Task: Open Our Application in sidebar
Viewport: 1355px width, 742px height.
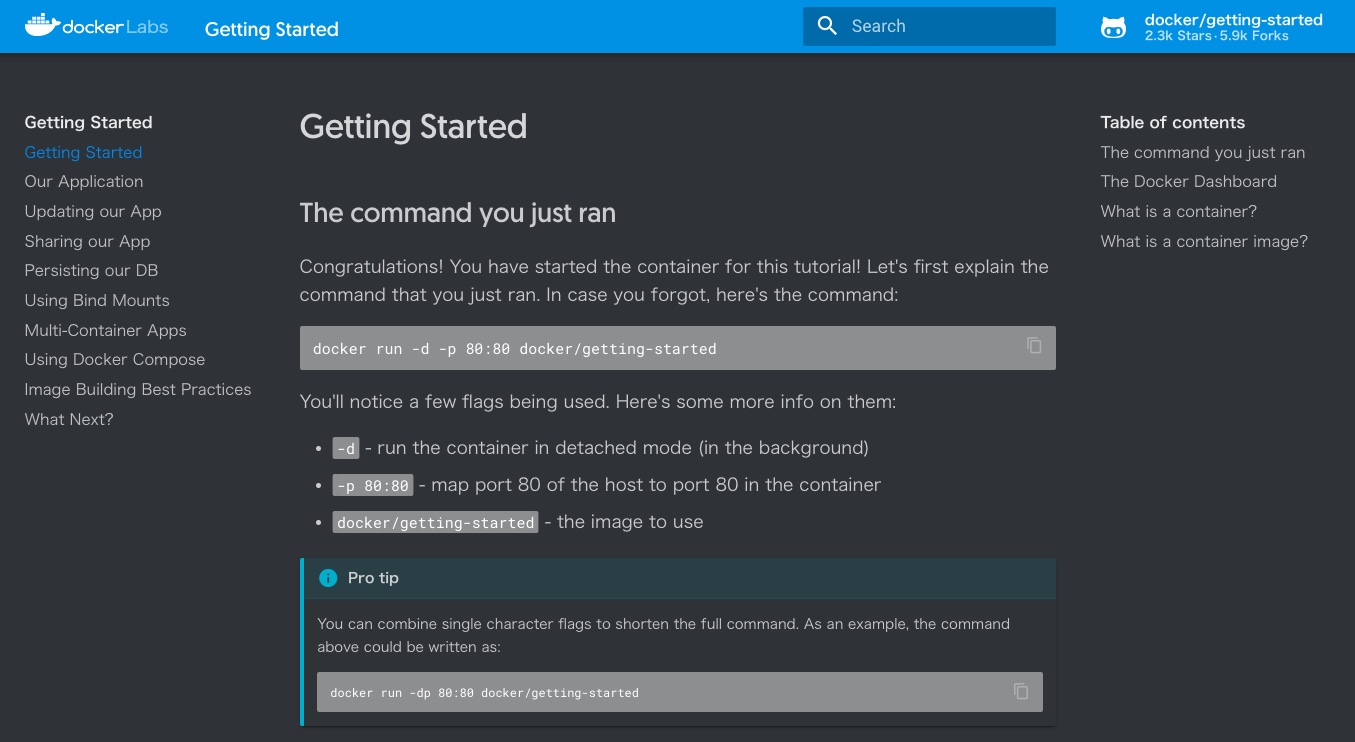Action: click(84, 182)
